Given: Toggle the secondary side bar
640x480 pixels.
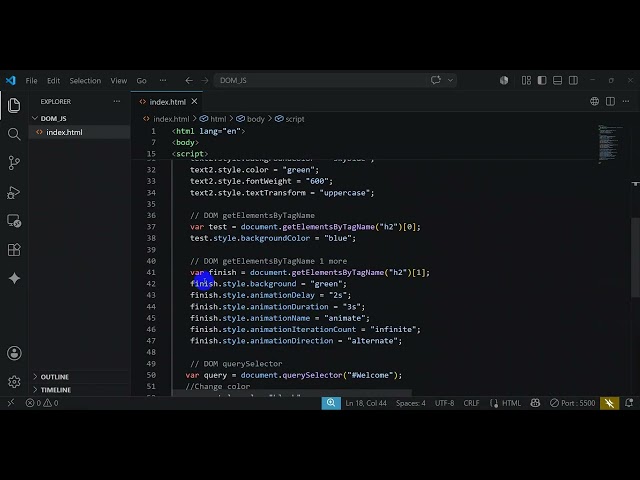Looking at the screenshot, I should [573, 80].
